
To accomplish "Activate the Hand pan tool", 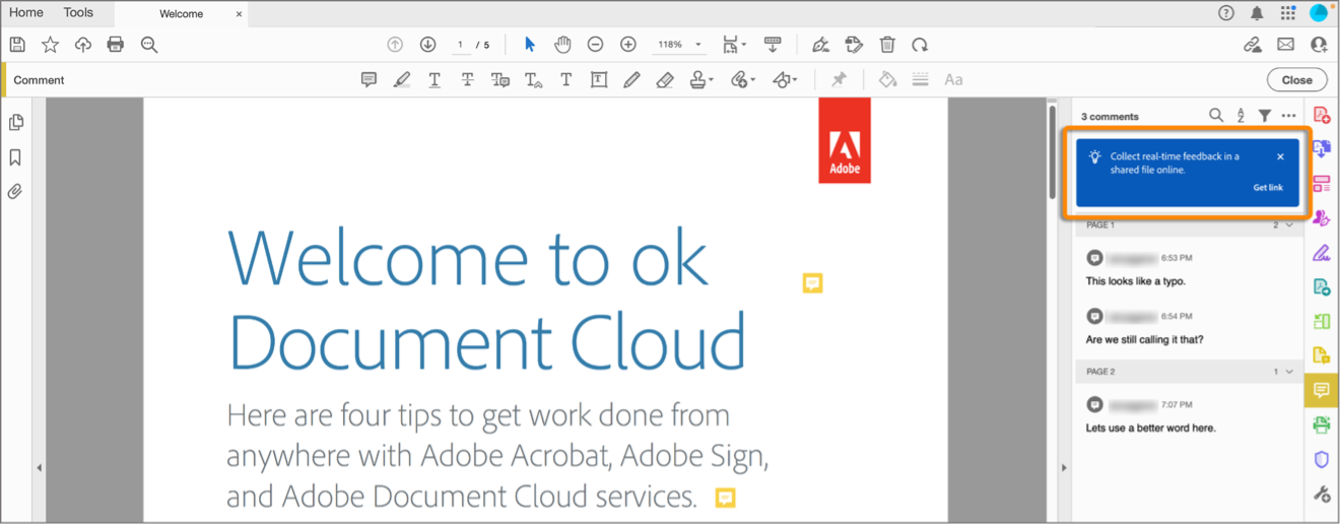I will [563, 44].
